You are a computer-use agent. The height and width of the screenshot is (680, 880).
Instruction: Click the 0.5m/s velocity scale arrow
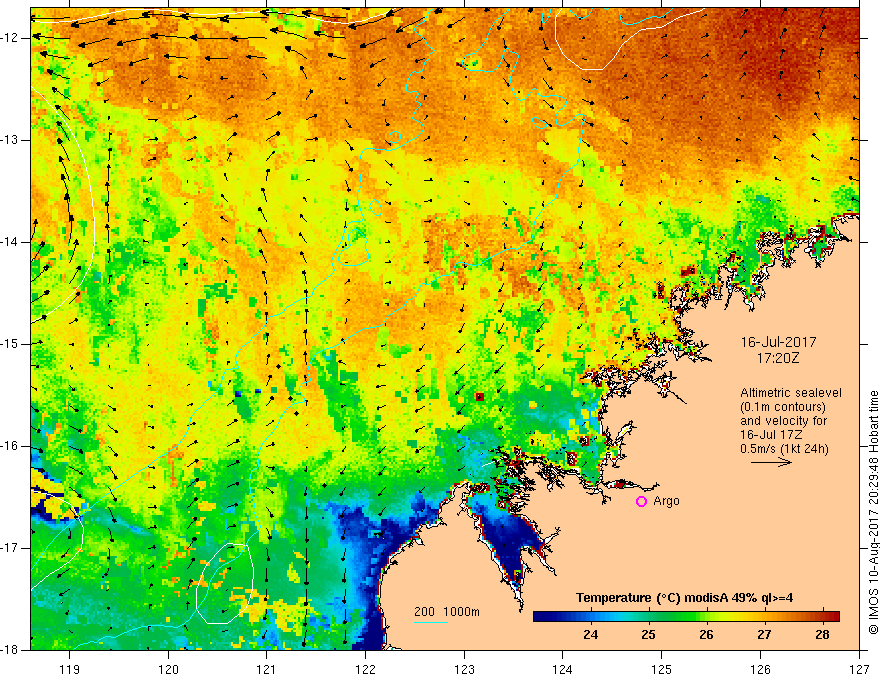coord(771,463)
